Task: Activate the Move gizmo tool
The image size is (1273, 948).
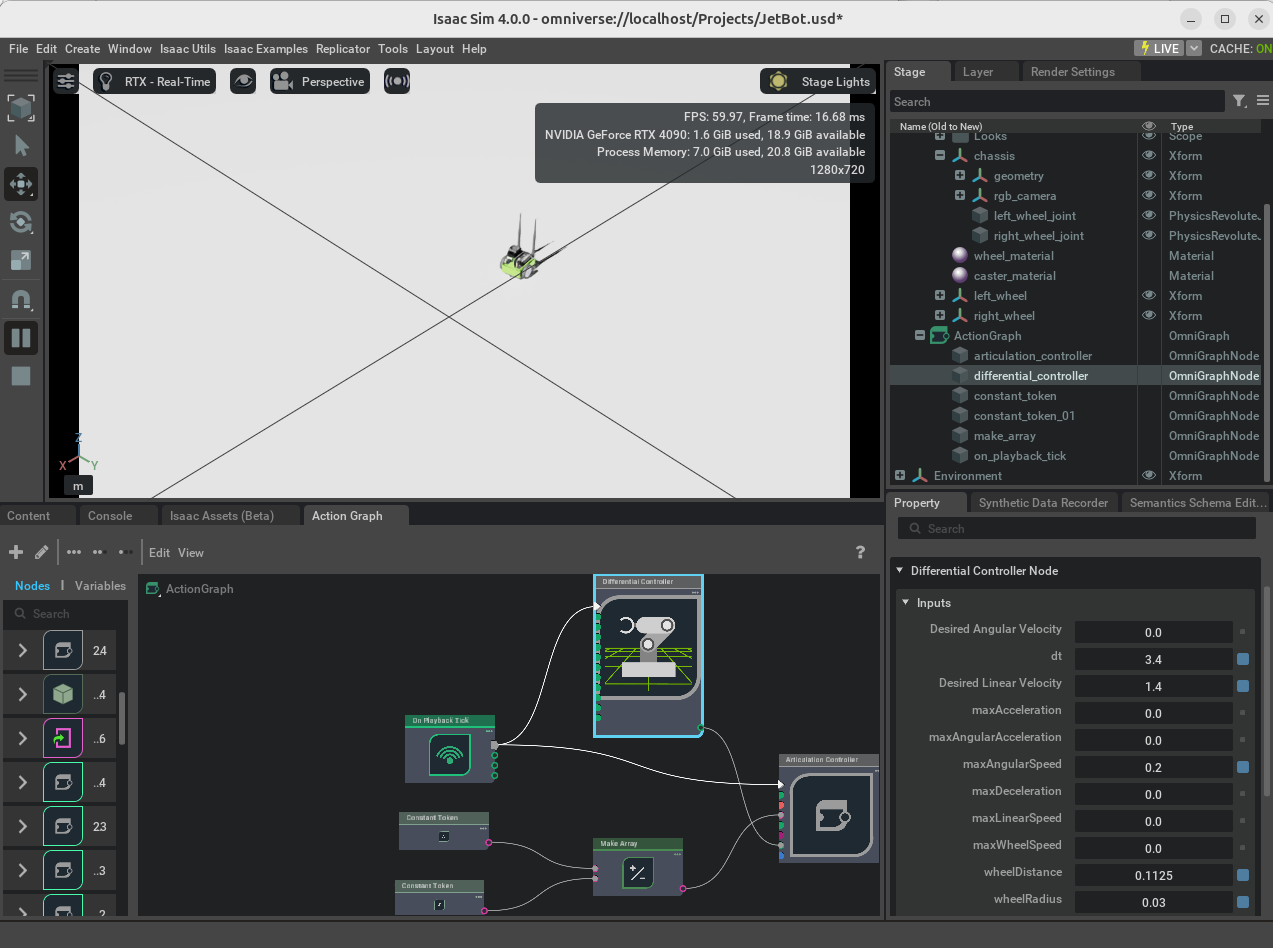Action: [x=21, y=184]
